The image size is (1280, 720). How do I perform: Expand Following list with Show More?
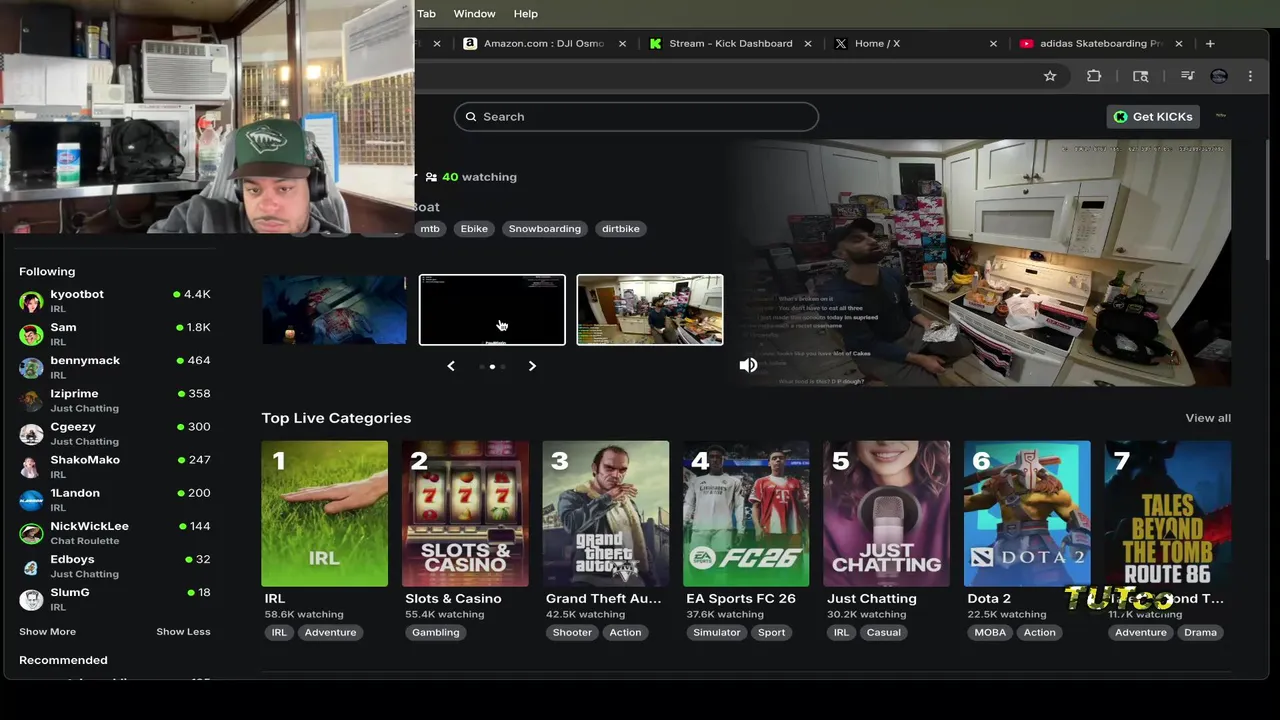coord(47,631)
